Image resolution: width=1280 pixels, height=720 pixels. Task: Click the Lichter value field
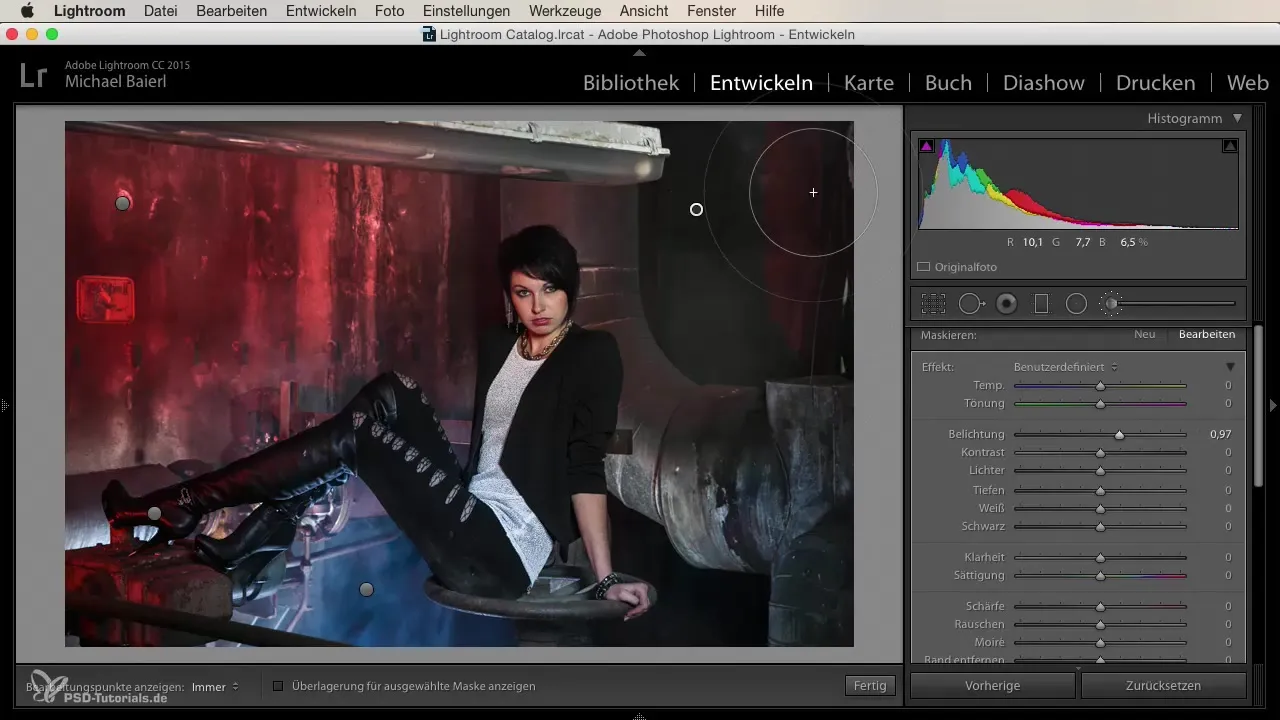[x=1227, y=471]
